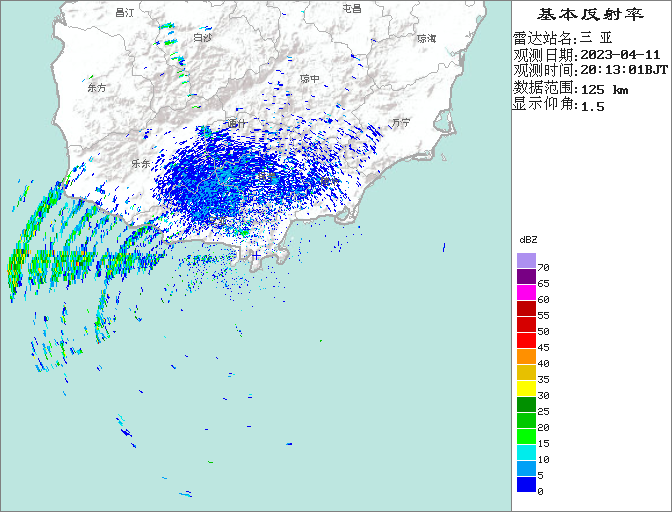672x512 pixels.
Task: Click the 45 label in the legend
Action: coord(543,348)
